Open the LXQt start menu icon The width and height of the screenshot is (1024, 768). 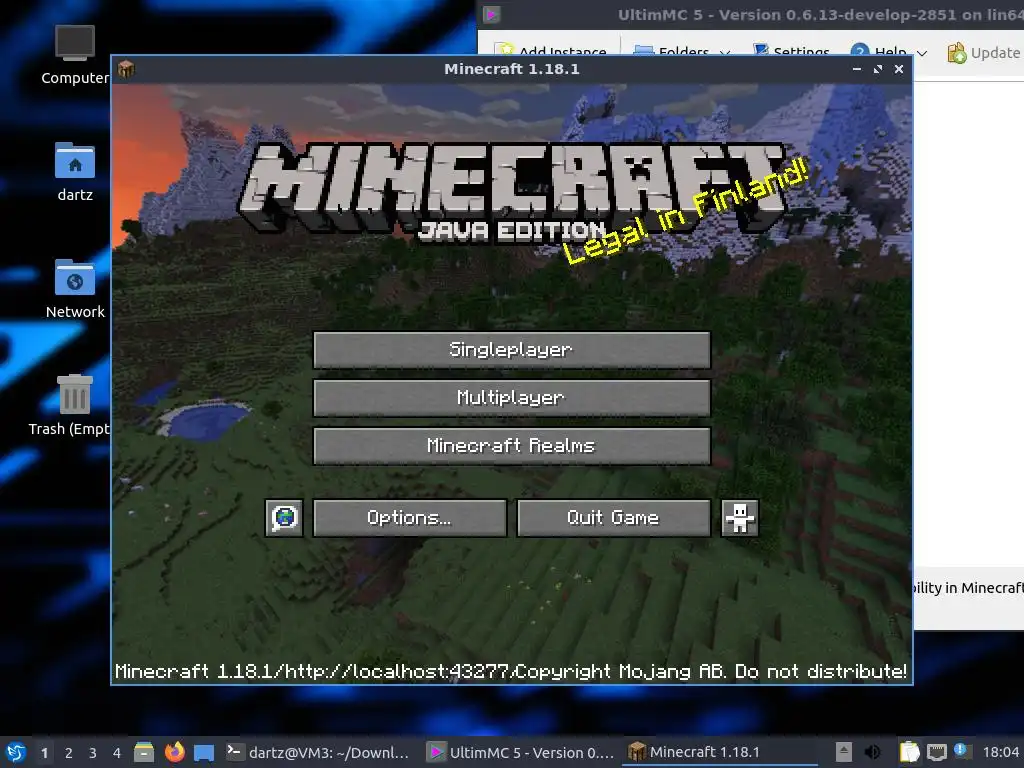pos(16,752)
